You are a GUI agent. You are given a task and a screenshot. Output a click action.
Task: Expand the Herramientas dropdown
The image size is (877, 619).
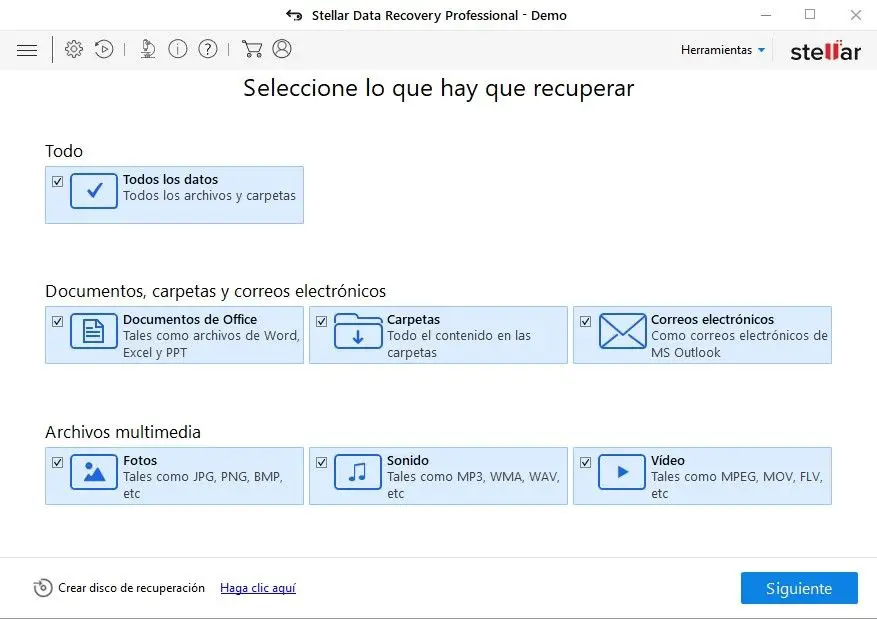(723, 50)
